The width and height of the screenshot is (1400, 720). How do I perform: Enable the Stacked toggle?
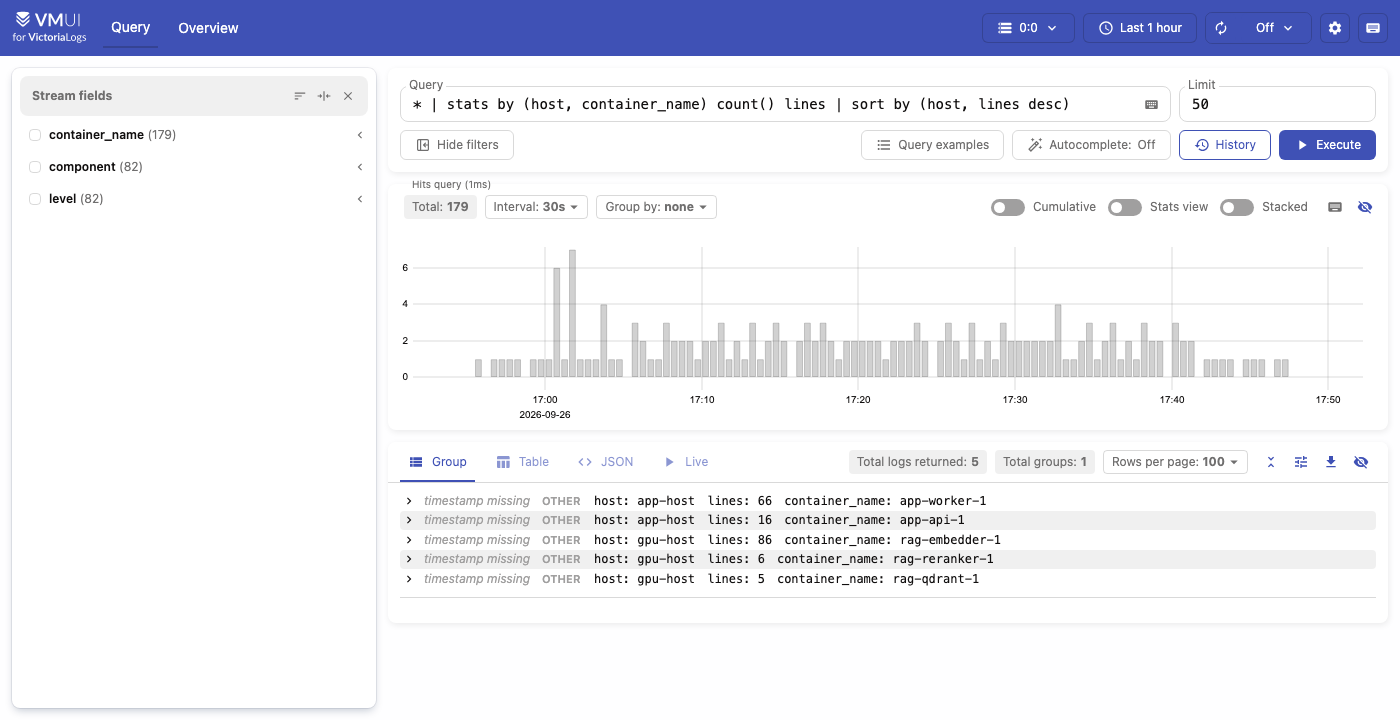tap(1237, 207)
